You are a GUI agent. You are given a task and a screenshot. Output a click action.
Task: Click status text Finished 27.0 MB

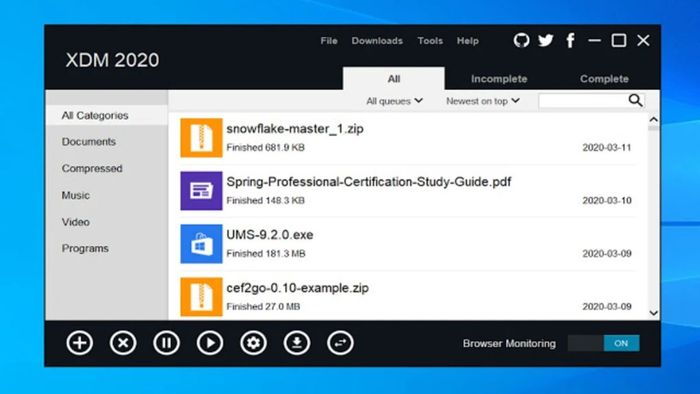(x=263, y=307)
